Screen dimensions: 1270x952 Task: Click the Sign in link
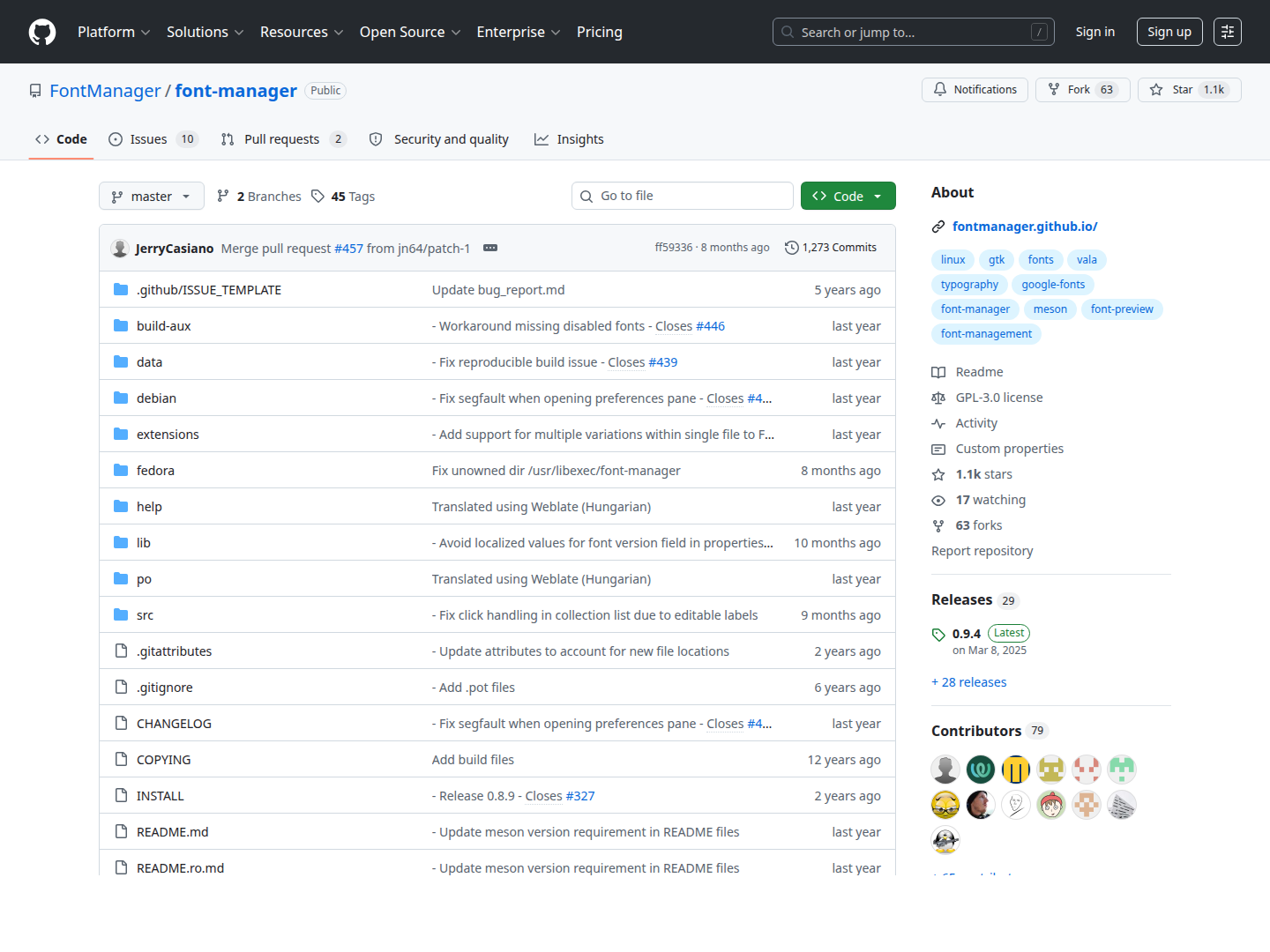1095,32
